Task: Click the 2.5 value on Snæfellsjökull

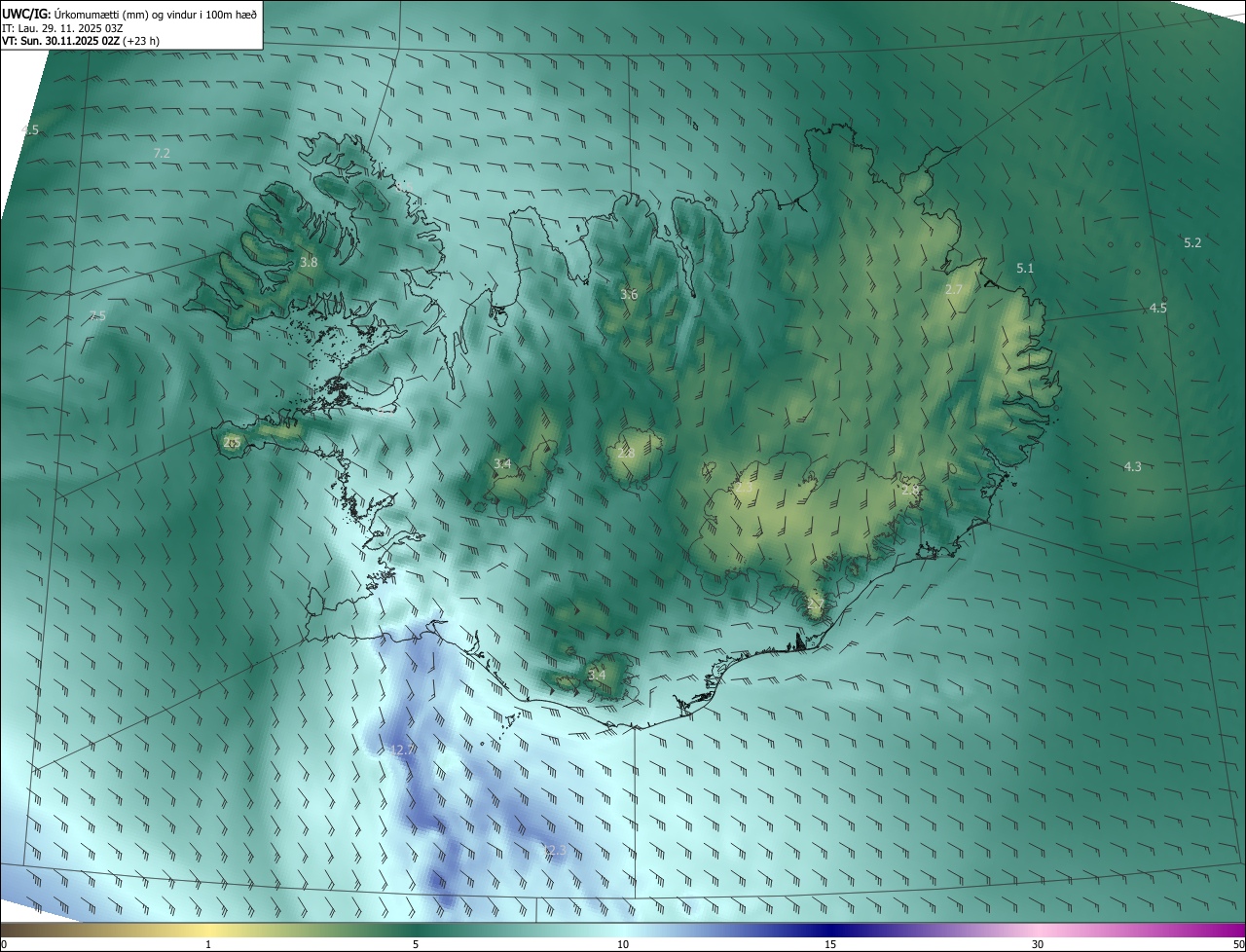Action: point(231,442)
